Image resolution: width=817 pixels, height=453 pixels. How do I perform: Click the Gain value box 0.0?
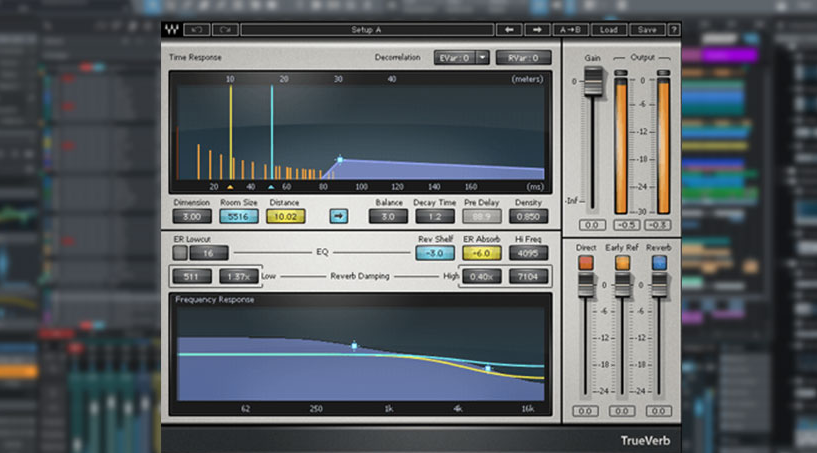pos(592,225)
